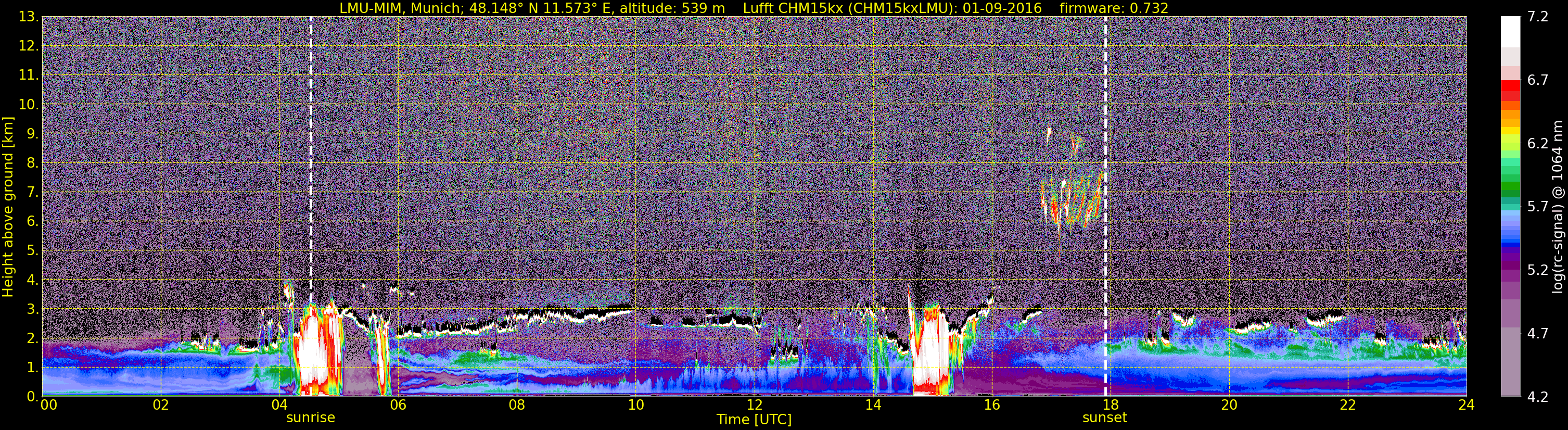Click the '00' tick on the time axis
1568x430 pixels.
pyautogui.click(x=49, y=405)
